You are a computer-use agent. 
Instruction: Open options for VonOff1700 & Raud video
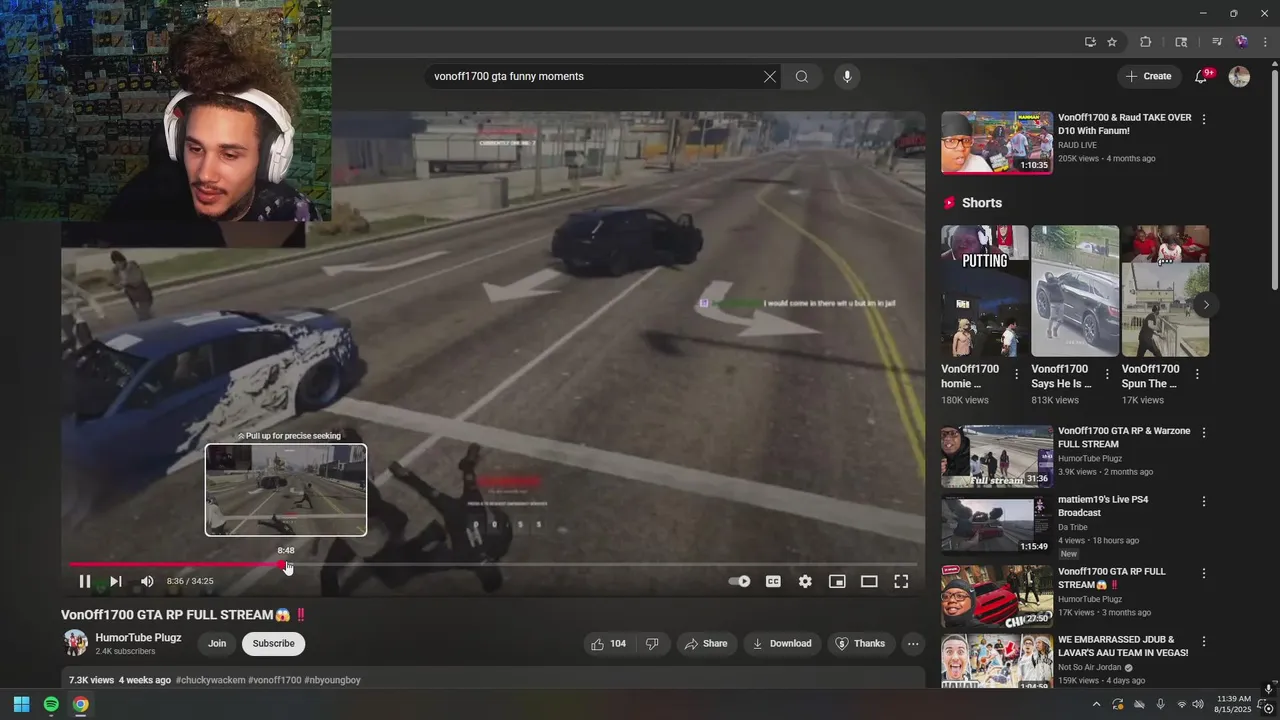pos(1204,119)
